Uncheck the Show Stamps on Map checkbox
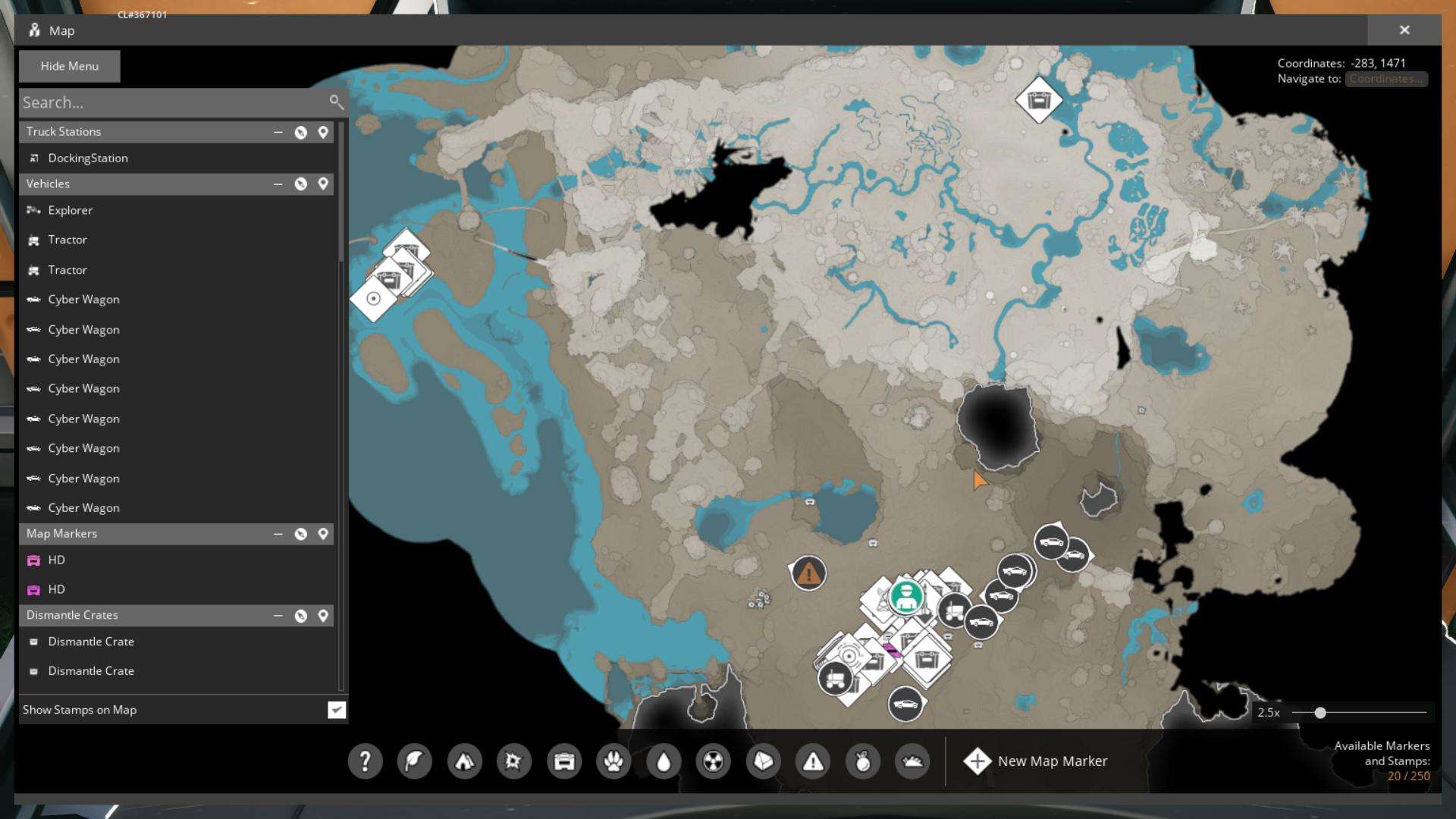Image resolution: width=1456 pixels, height=819 pixels. coord(337,710)
